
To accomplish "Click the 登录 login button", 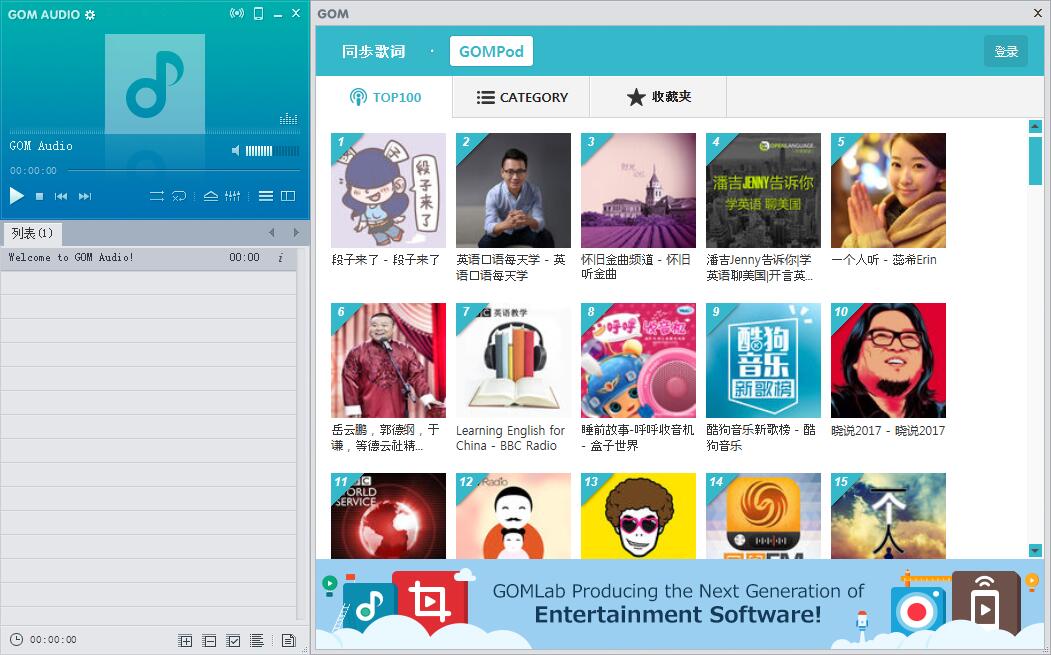I will [1005, 52].
